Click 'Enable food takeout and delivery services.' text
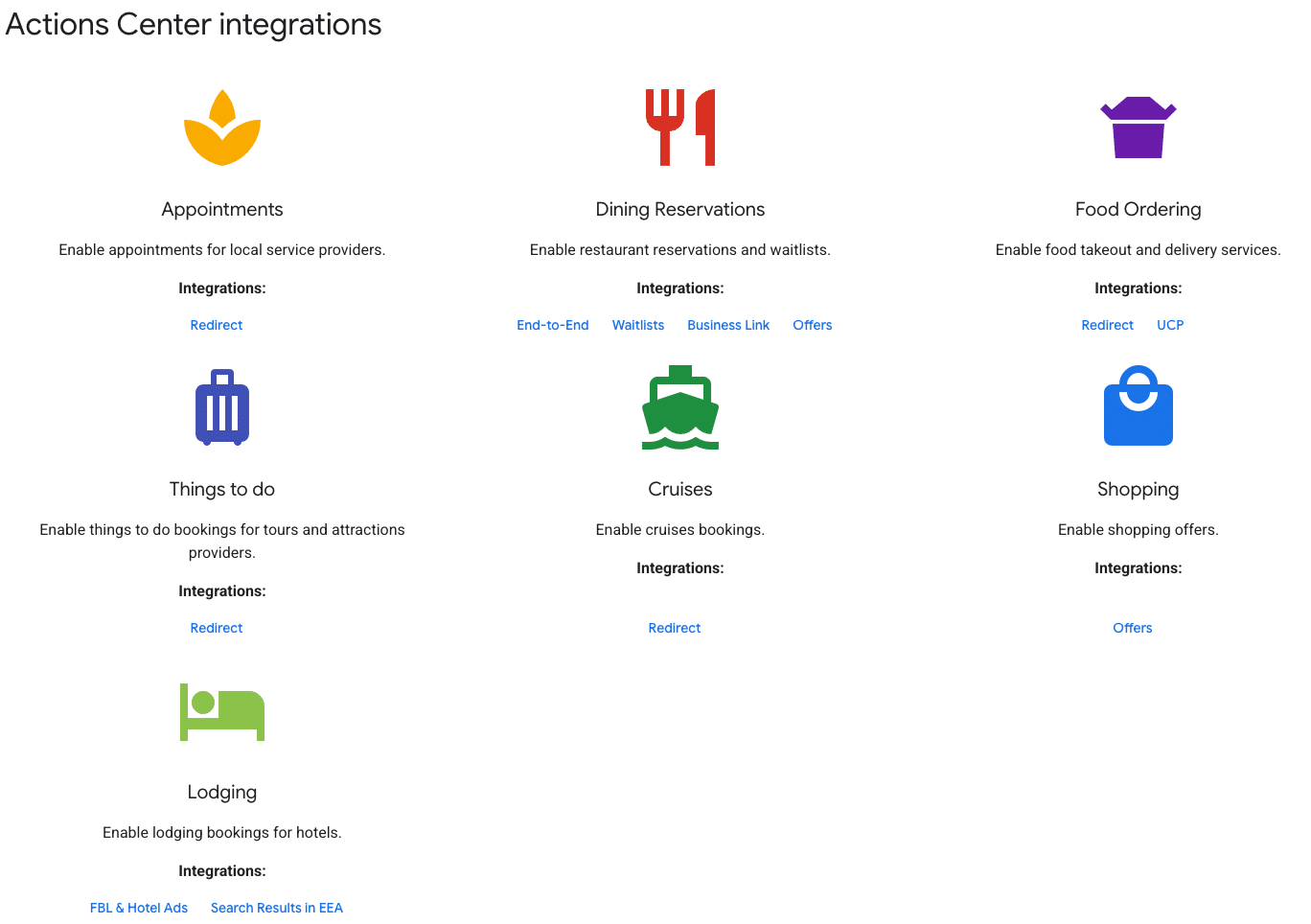 pos(1138,249)
